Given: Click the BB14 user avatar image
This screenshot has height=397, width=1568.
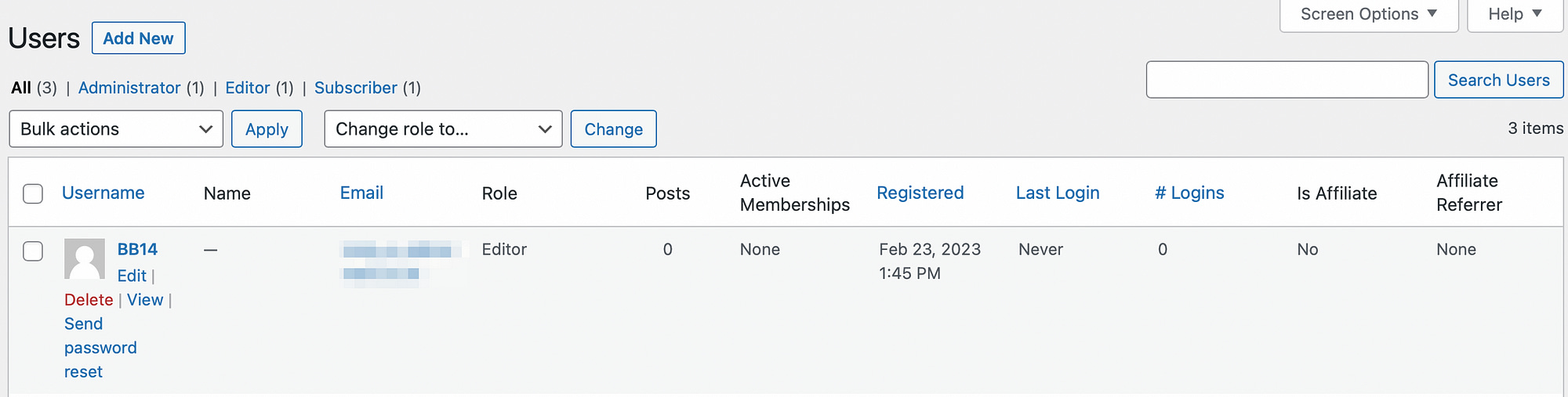Looking at the screenshot, I should pos(85,259).
